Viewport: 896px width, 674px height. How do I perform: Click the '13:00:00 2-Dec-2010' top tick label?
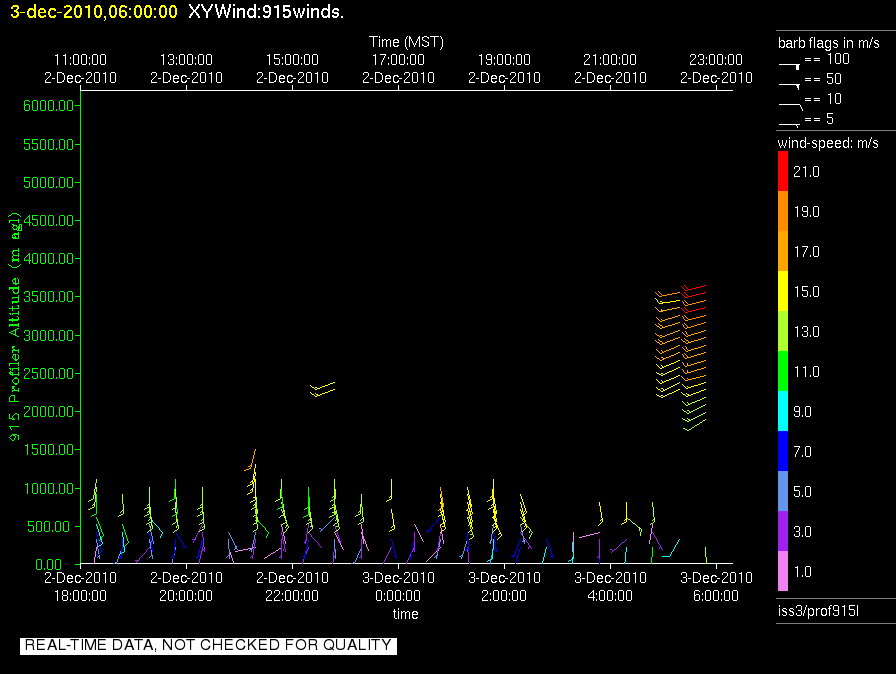pyautogui.click(x=186, y=69)
